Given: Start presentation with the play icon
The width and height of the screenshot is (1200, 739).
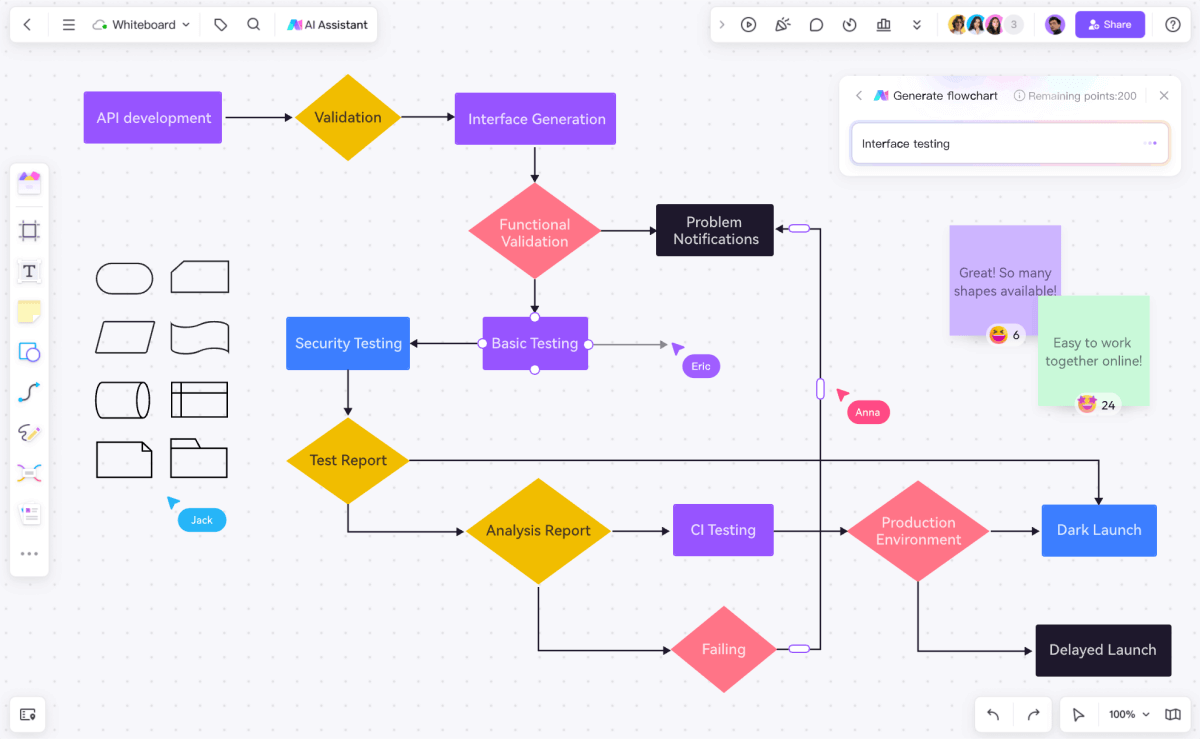Looking at the screenshot, I should [x=748, y=24].
